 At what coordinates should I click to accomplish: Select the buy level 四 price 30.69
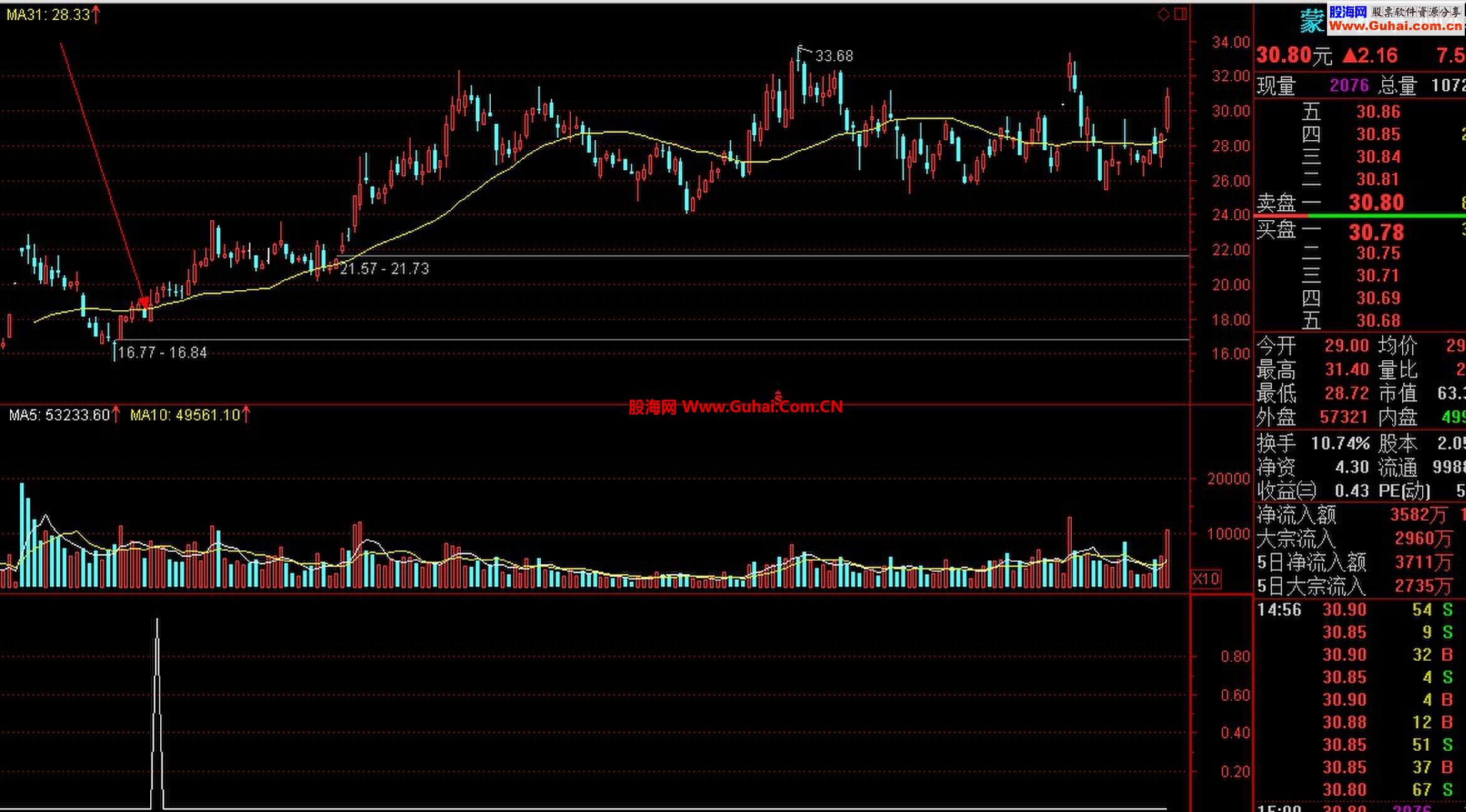point(1378,298)
